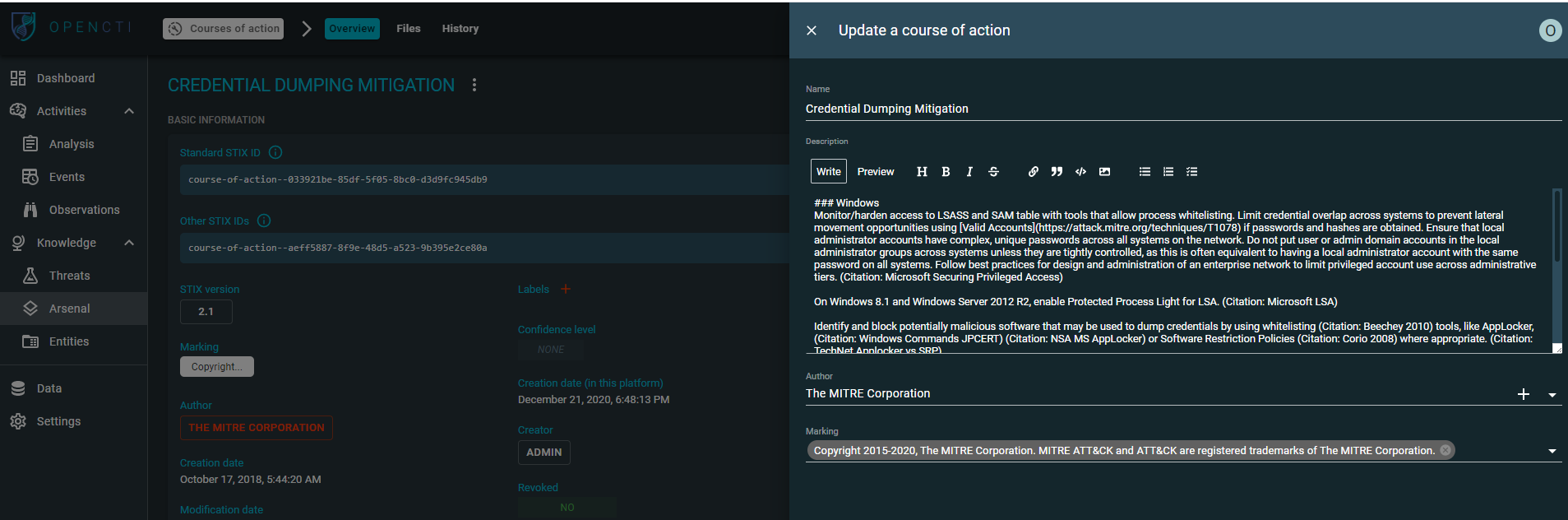The height and width of the screenshot is (520, 1568).
Task: Click inside the description text area
Action: (x=1180, y=272)
